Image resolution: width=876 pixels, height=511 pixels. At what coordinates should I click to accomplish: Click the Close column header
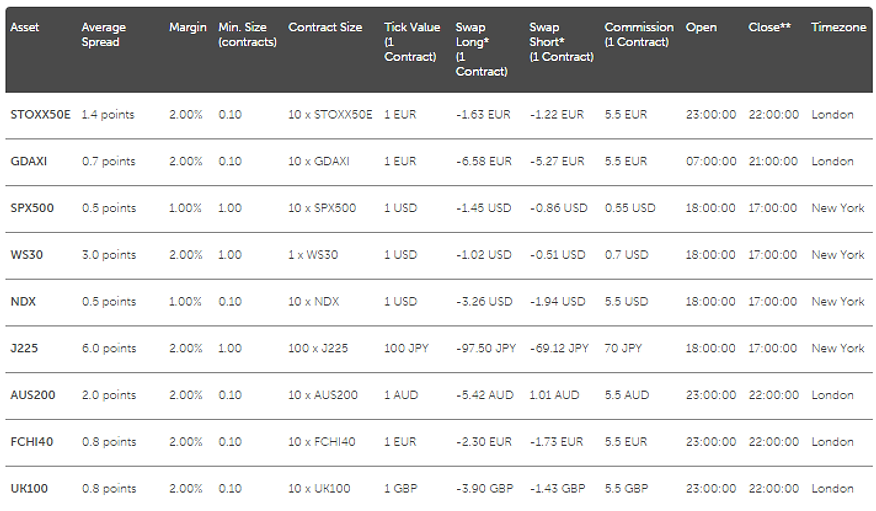point(769,28)
